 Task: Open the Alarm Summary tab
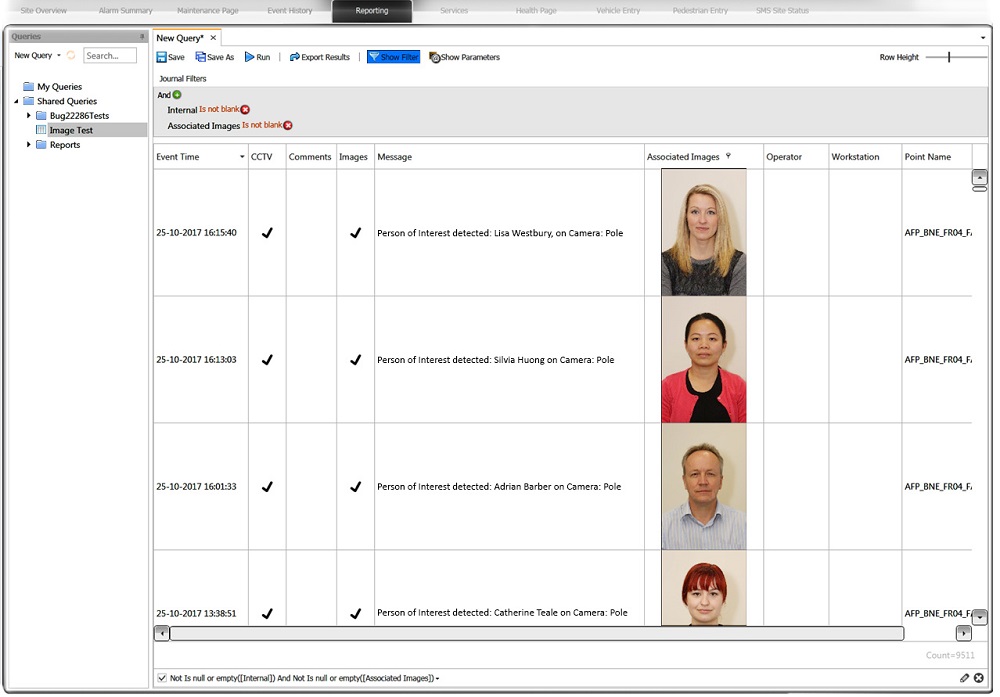126,11
